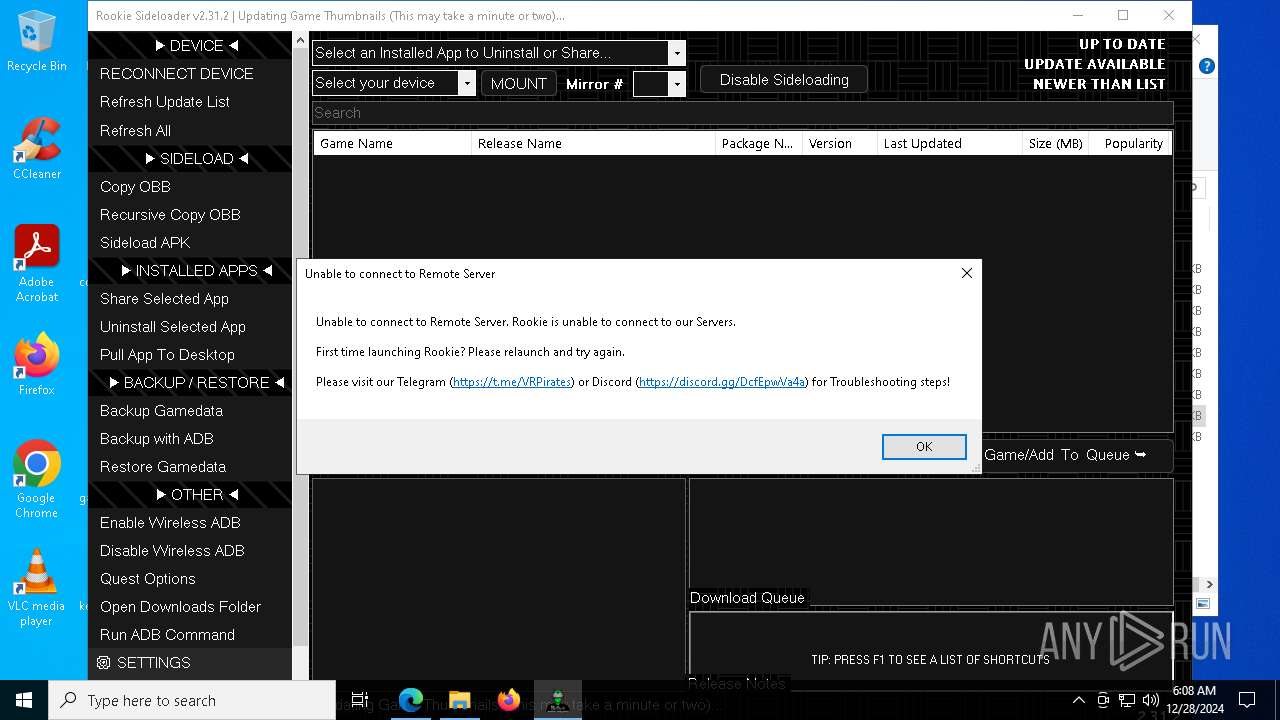Open Firefox desktop shortcut
The height and width of the screenshot is (720, 1280).
[x=37, y=364]
